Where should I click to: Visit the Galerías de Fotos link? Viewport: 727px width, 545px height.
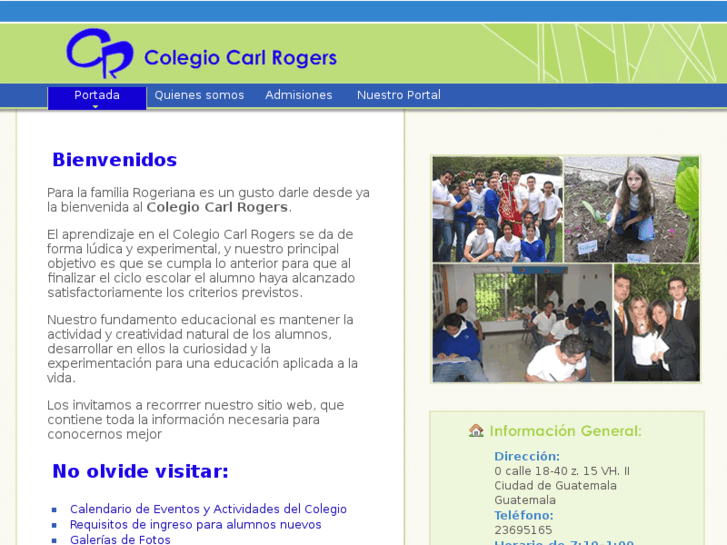120,539
